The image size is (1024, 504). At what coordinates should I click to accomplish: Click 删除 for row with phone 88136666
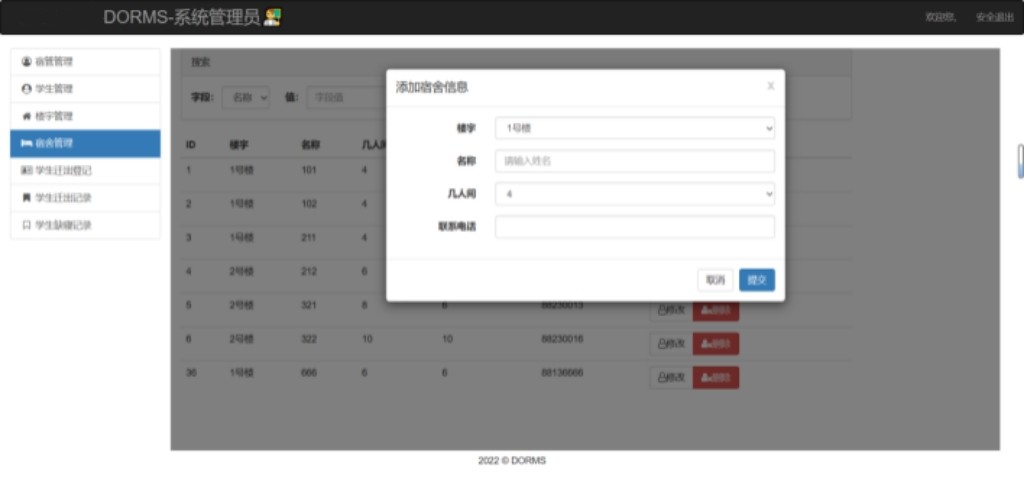click(x=716, y=377)
